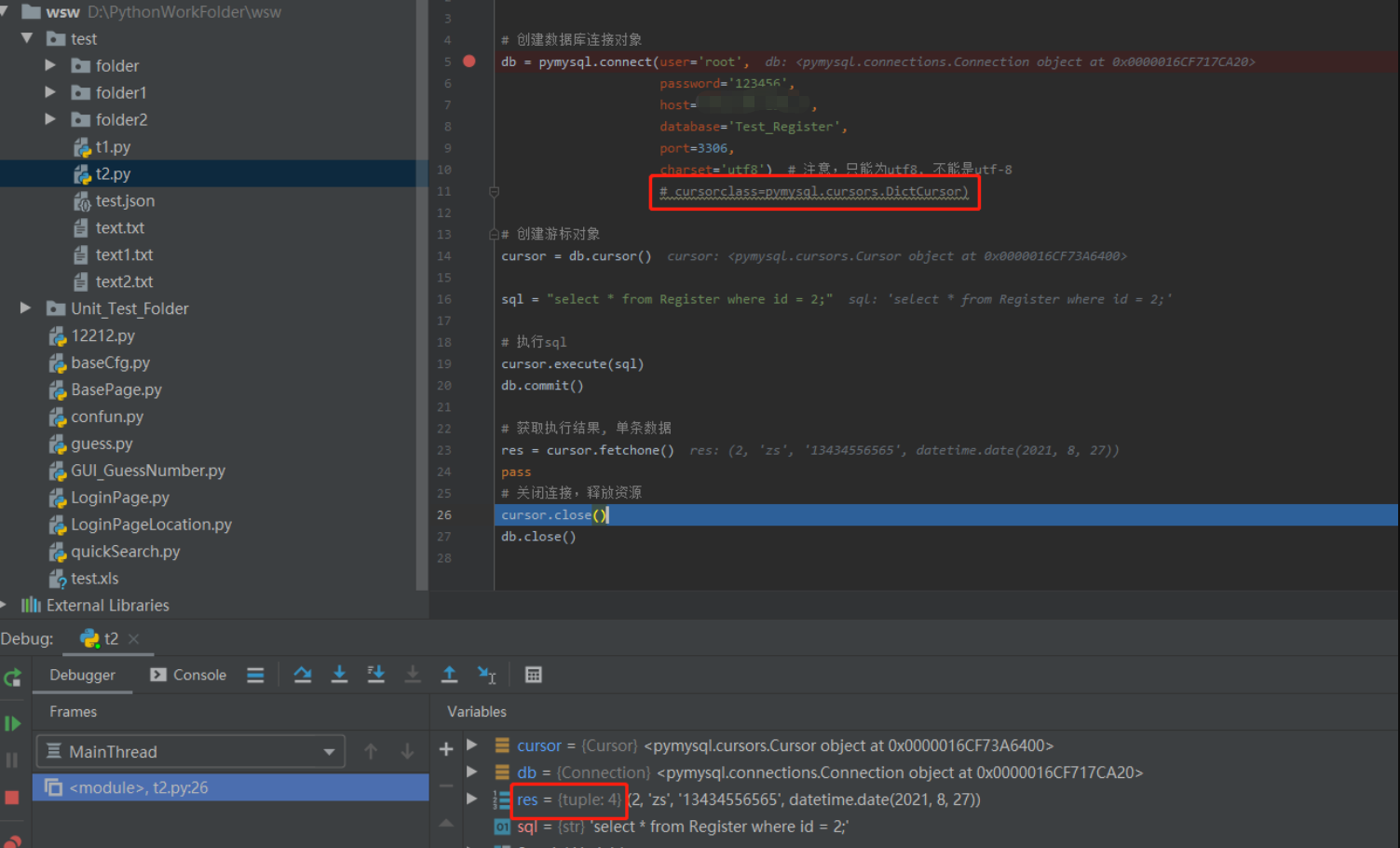
Task: Expand the Unit_Test_Folder arrow
Action: click(26, 308)
